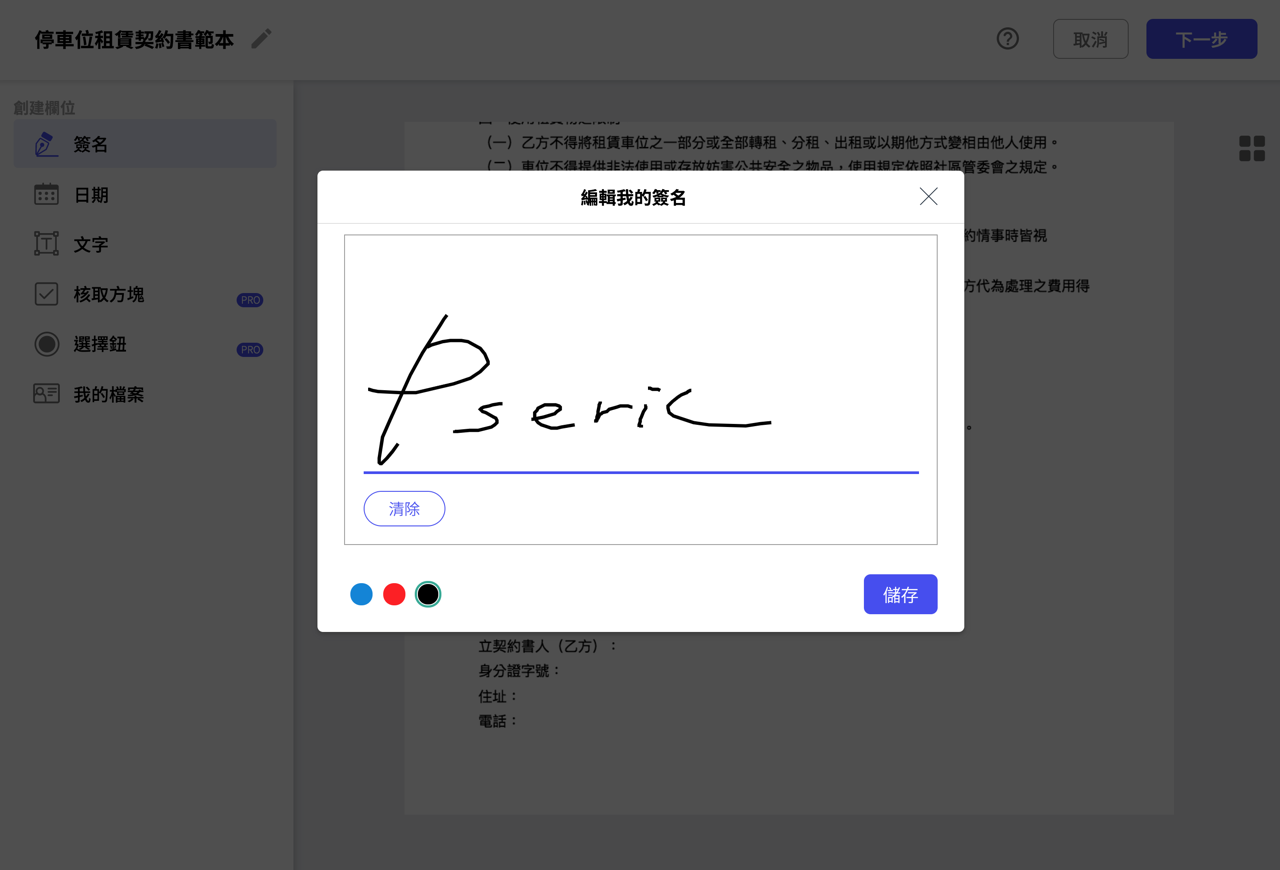Click the calendar date icon
The height and width of the screenshot is (870, 1280).
46,194
